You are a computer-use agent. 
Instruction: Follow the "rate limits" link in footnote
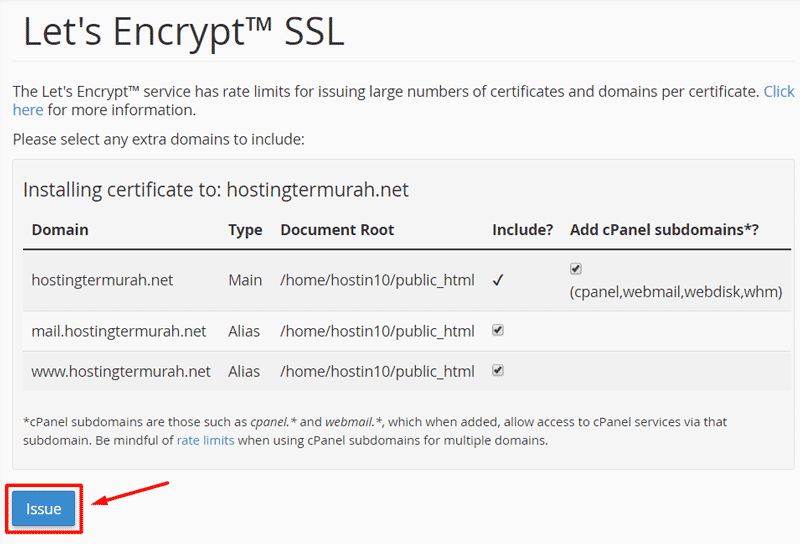click(x=205, y=440)
